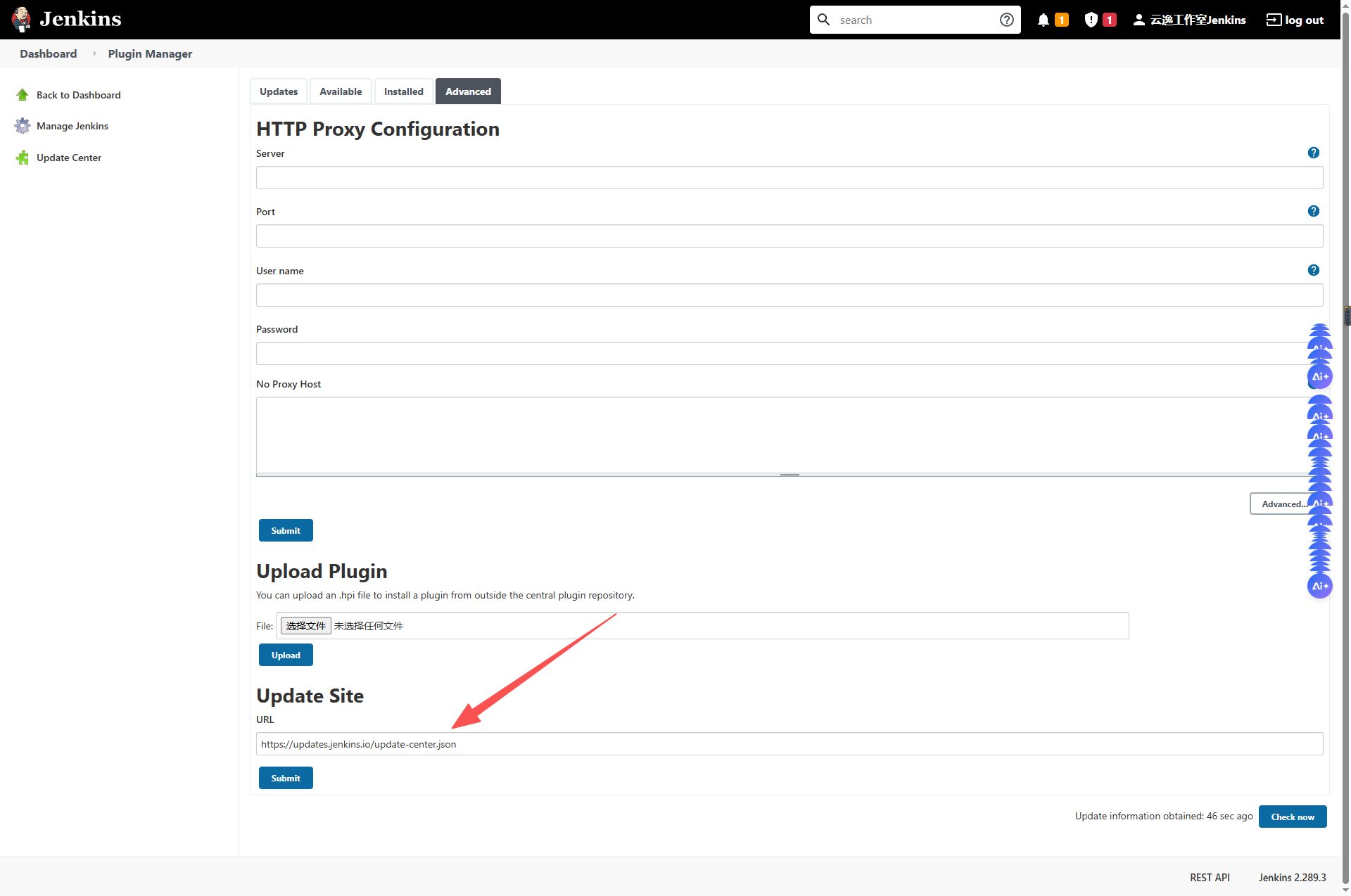Screen dimensions: 1351x896
Task: Click into the Password input field
Action: [x=789, y=354]
